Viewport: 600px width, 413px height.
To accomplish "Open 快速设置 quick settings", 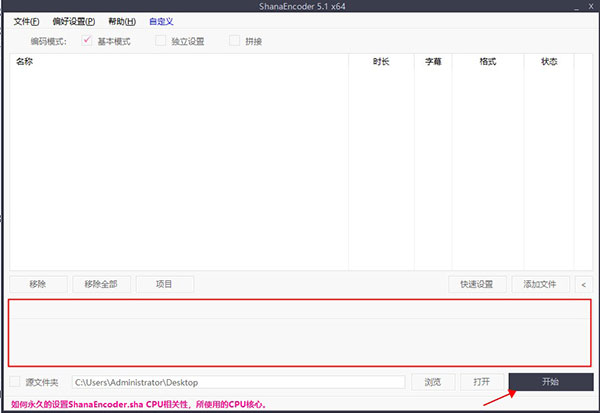I will (x=477, y=284).
